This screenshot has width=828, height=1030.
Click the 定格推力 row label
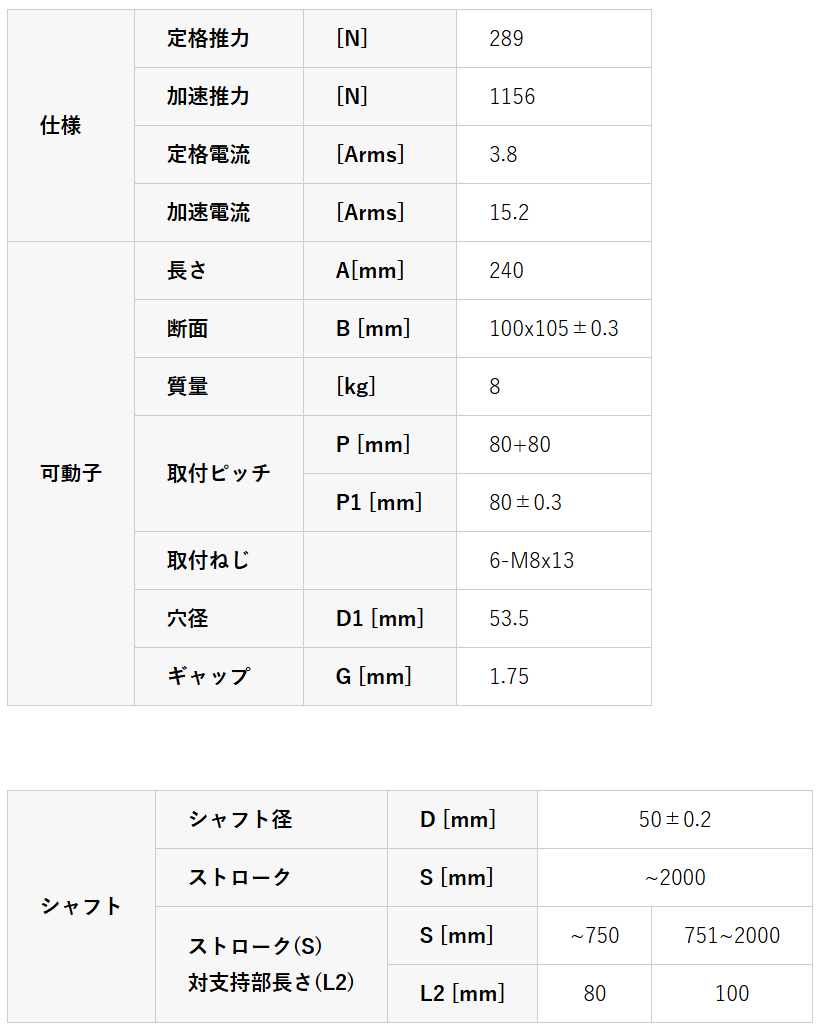(x=208, y=39)
